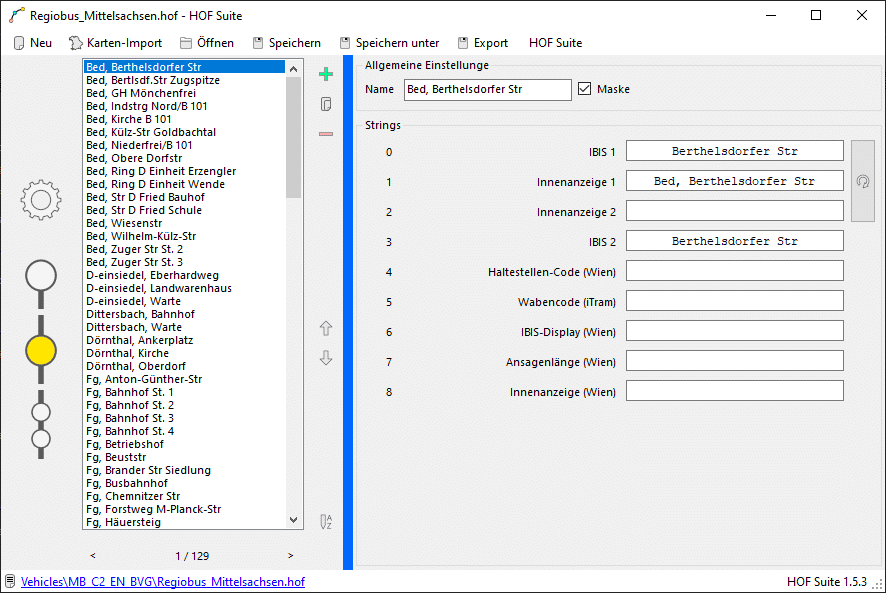Click the Name text field
Screen dimensions: 886x593
point(487,90)
